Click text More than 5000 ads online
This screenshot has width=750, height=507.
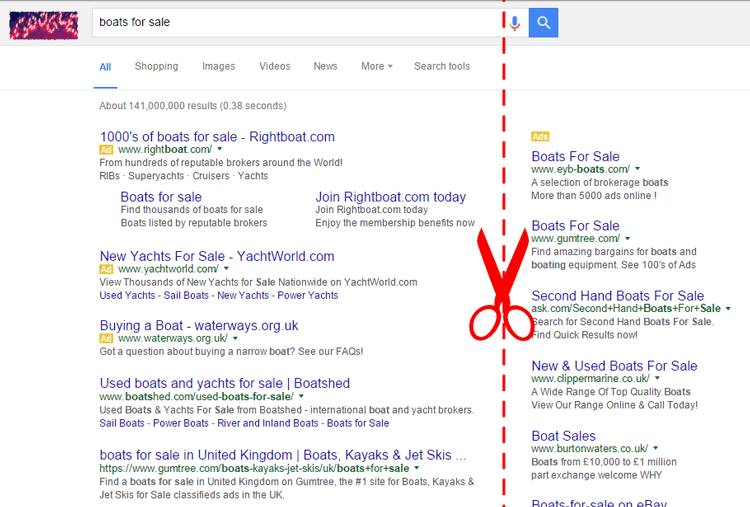click(594, 196)
